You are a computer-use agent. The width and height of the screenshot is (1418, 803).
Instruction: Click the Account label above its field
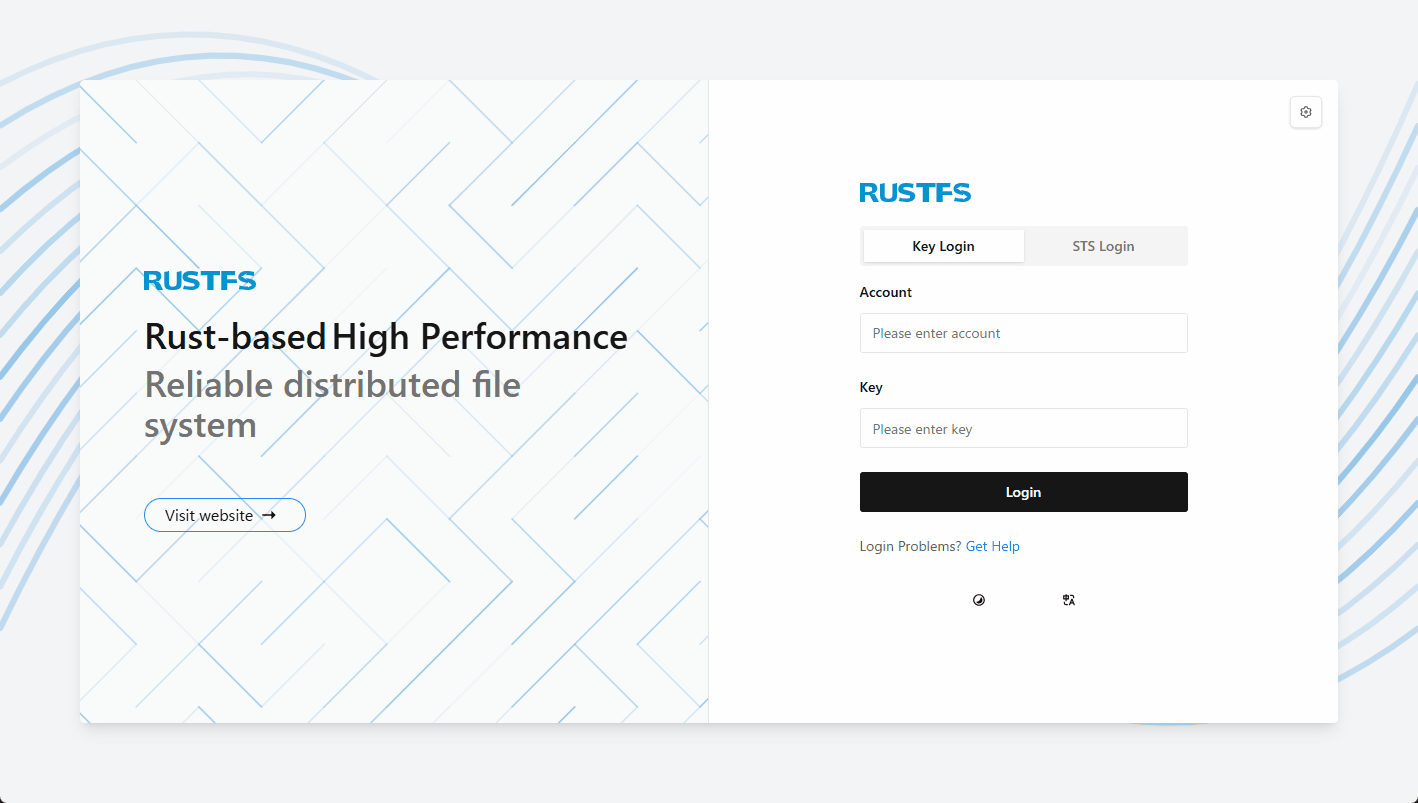(x=885, y=292)
